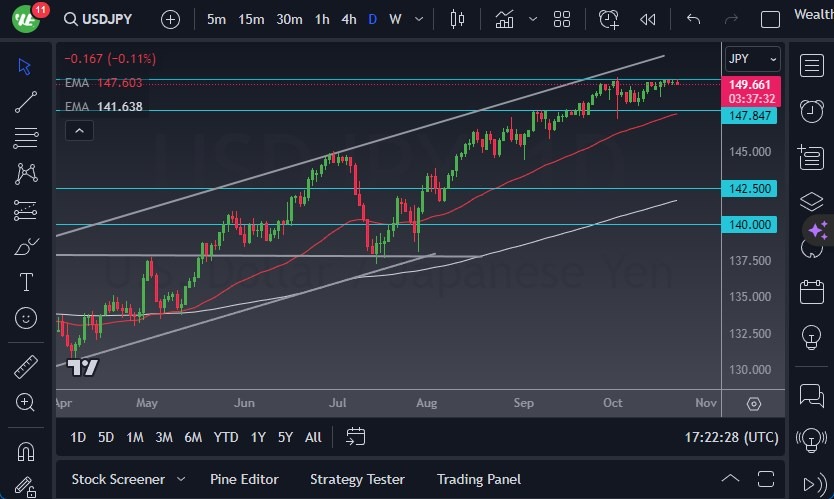Select the 4h timeframe
Screen dimensions: 834x499
pos(348,19)
